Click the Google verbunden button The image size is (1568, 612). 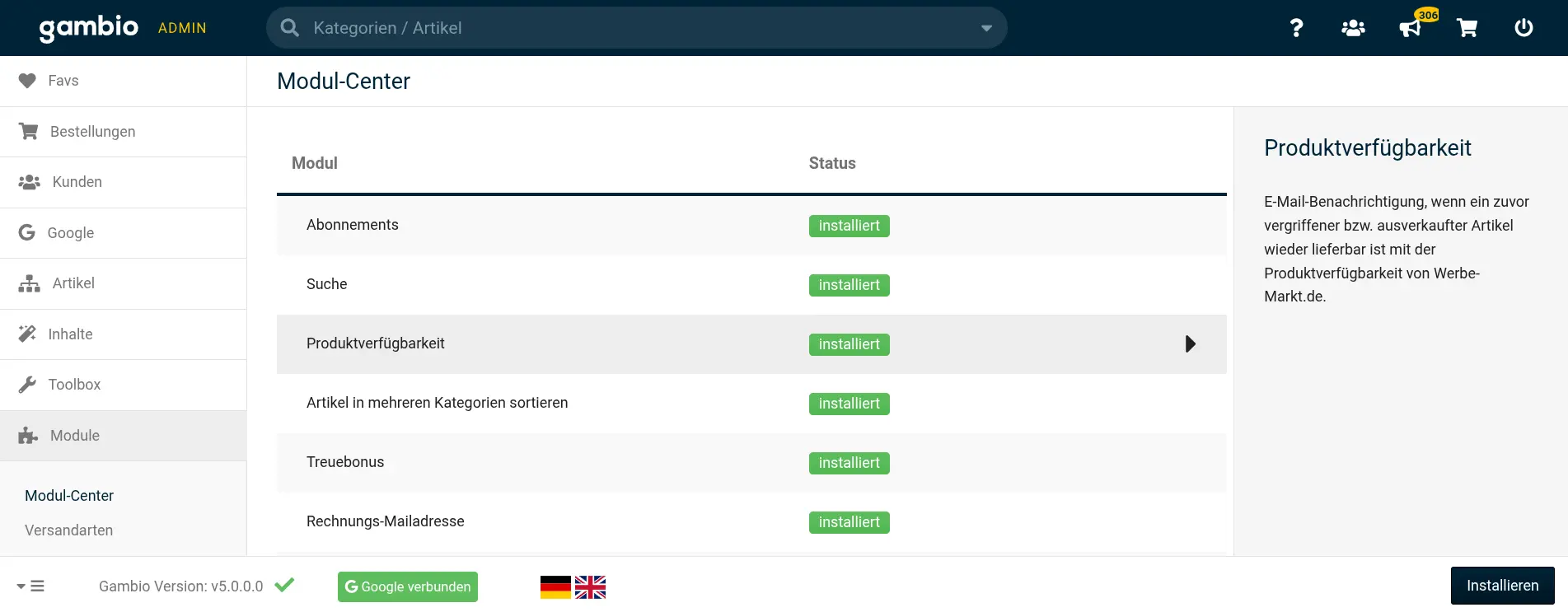[408, 586]
